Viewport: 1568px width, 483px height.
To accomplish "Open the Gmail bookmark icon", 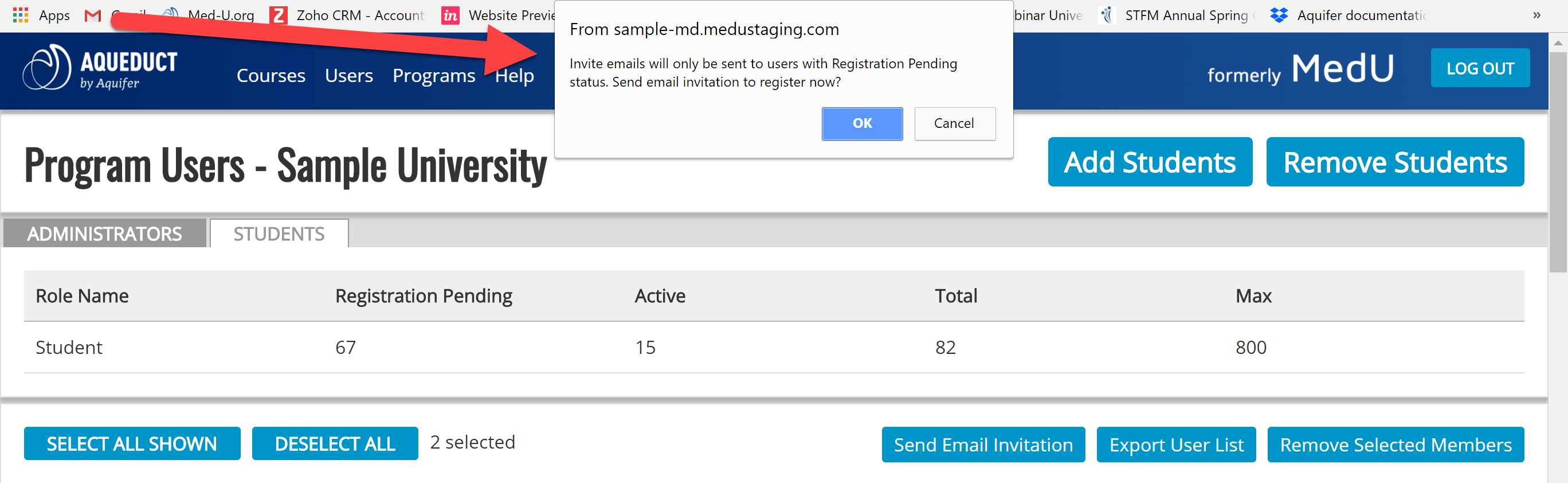I will [x=92, y=15].
